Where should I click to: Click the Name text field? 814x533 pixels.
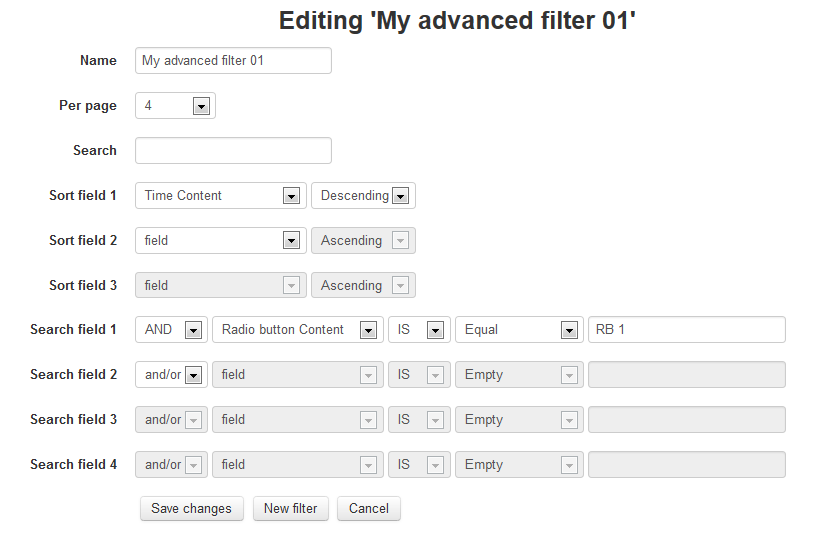[x=232, y=61]
